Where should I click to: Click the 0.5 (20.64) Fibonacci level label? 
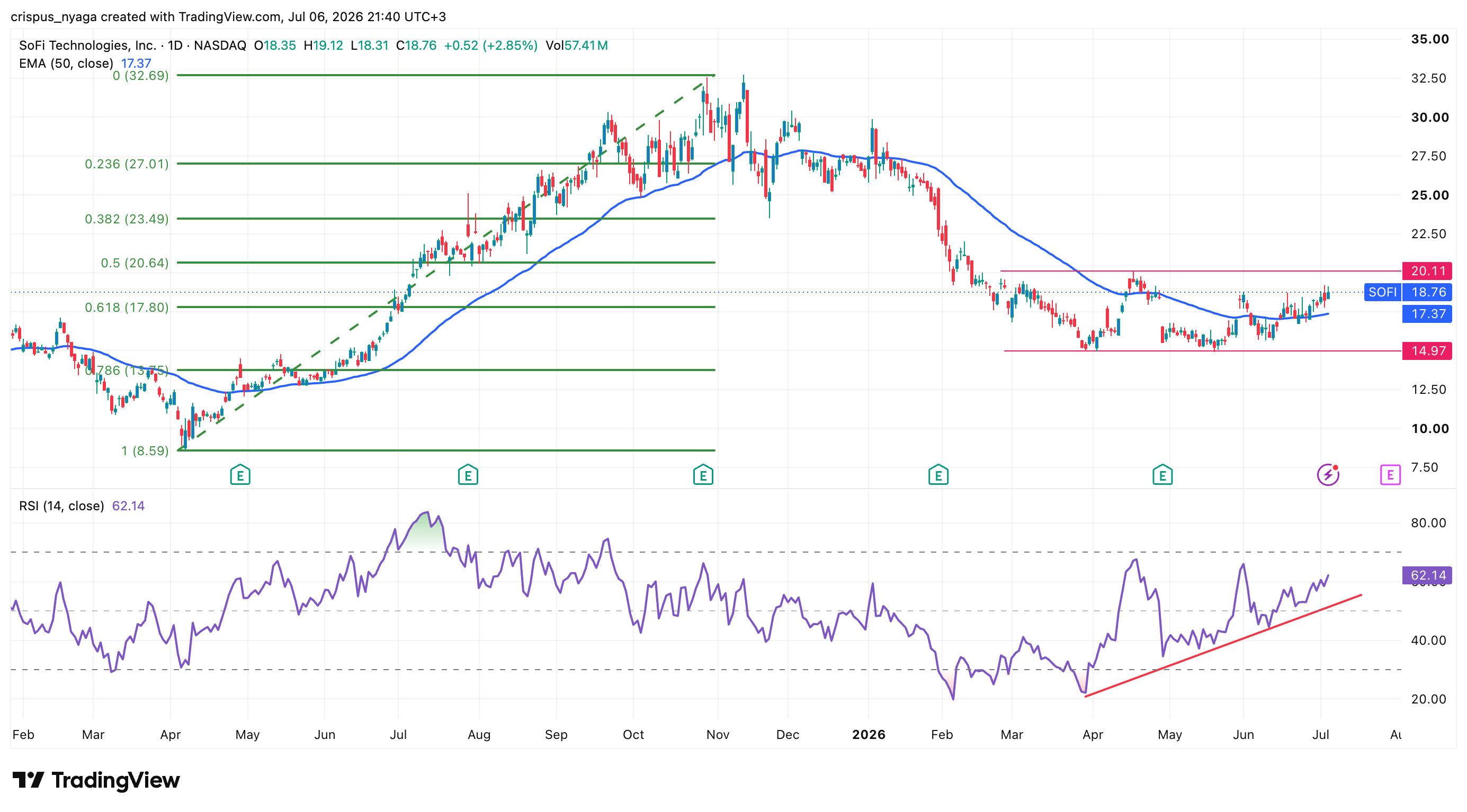click(x=135, y=263)
